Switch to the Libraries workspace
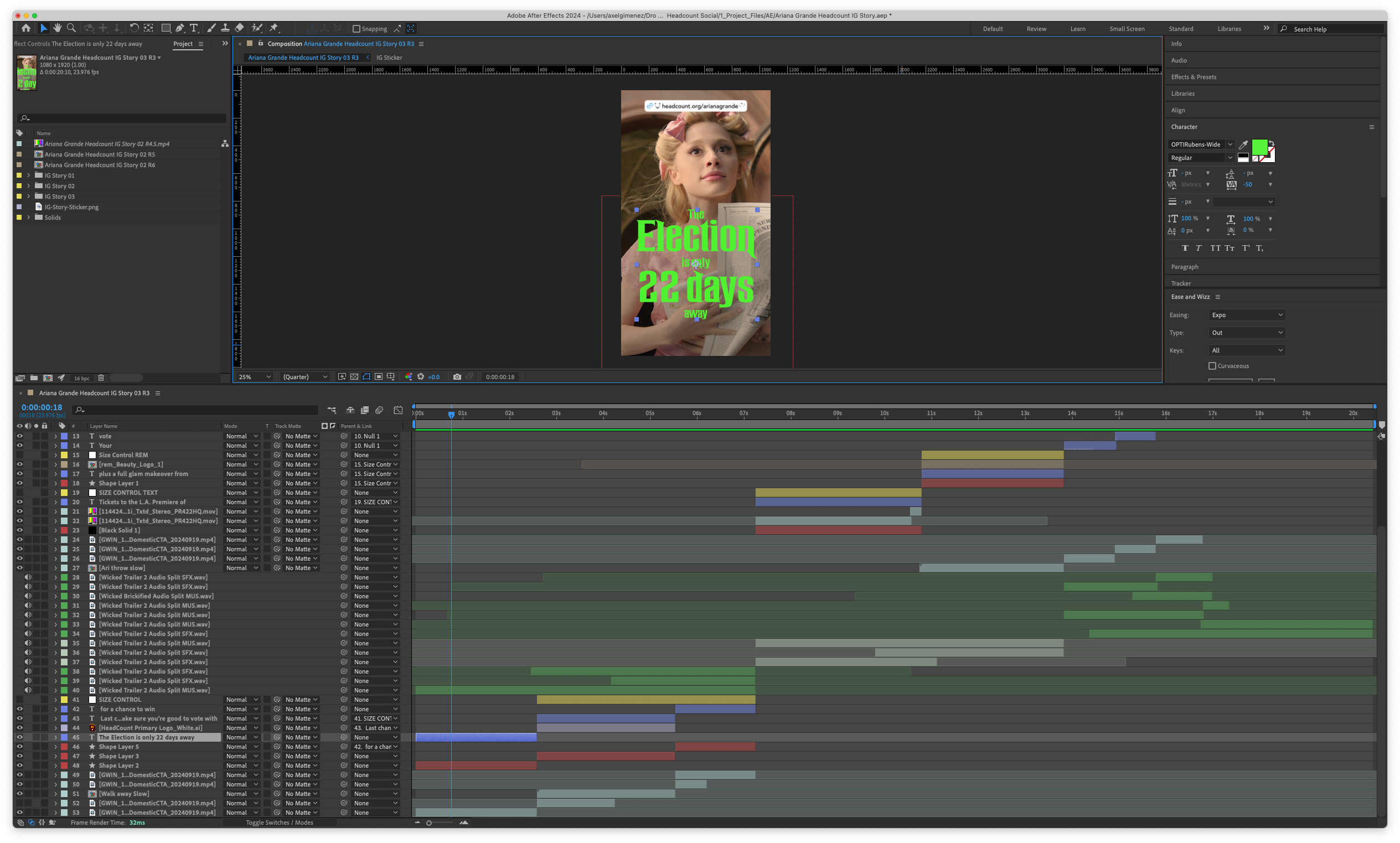The height and width of the screenshot is (843, 1400). [1229, 29]
